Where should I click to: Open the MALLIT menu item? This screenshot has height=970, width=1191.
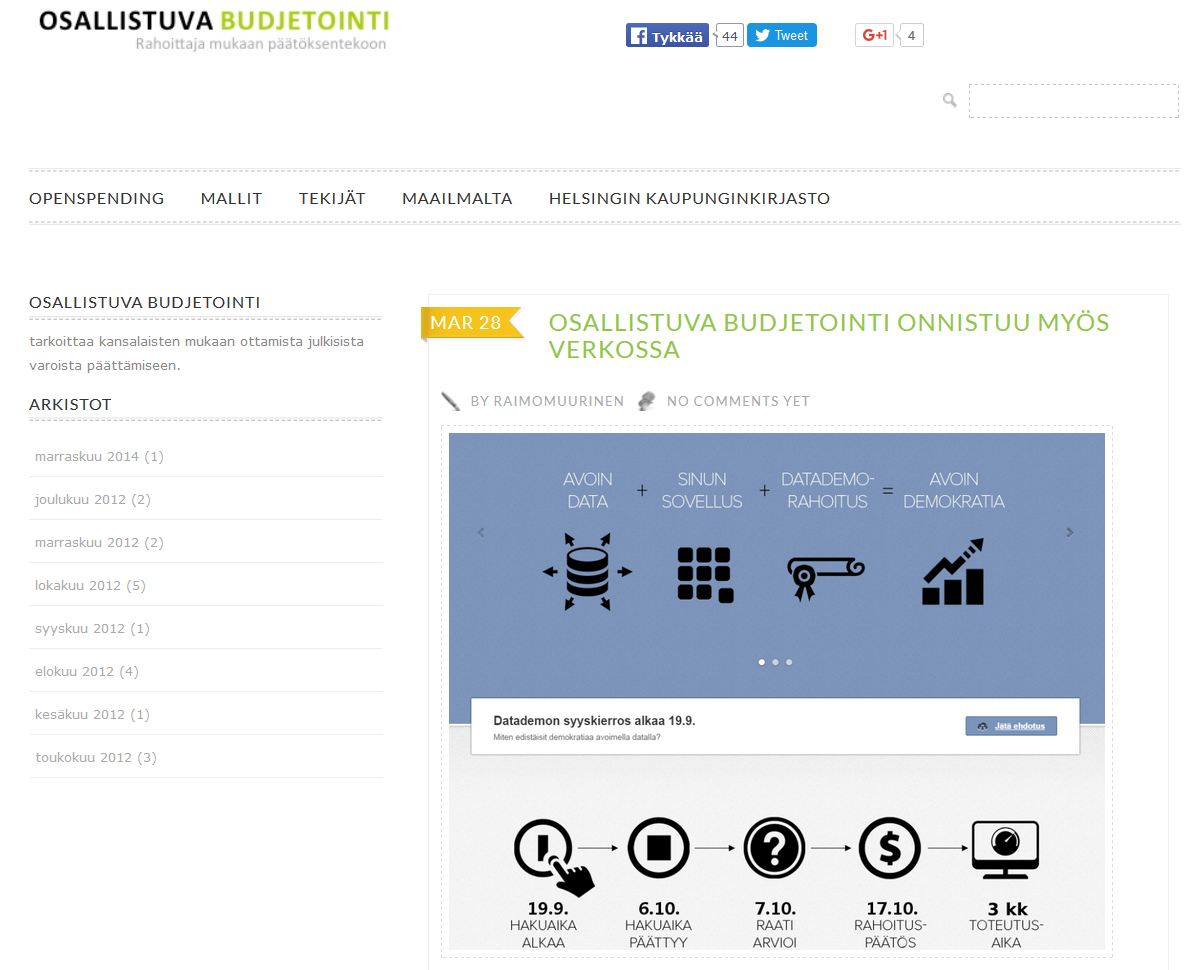click(x=231, y=198)
